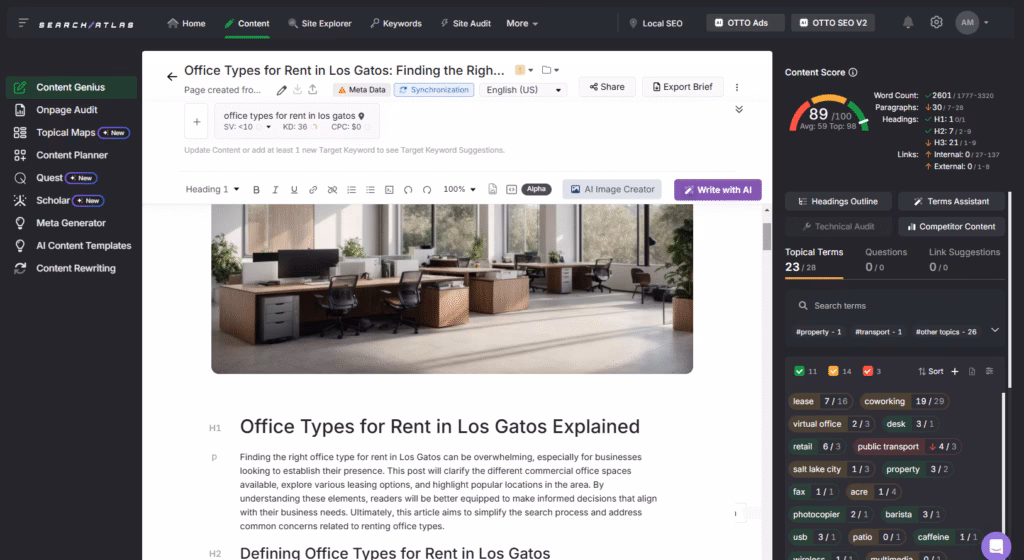Click the Write with AI button
Image resolution: width=1024 pixels, height=560 pixels.
(x=717, y=189)
